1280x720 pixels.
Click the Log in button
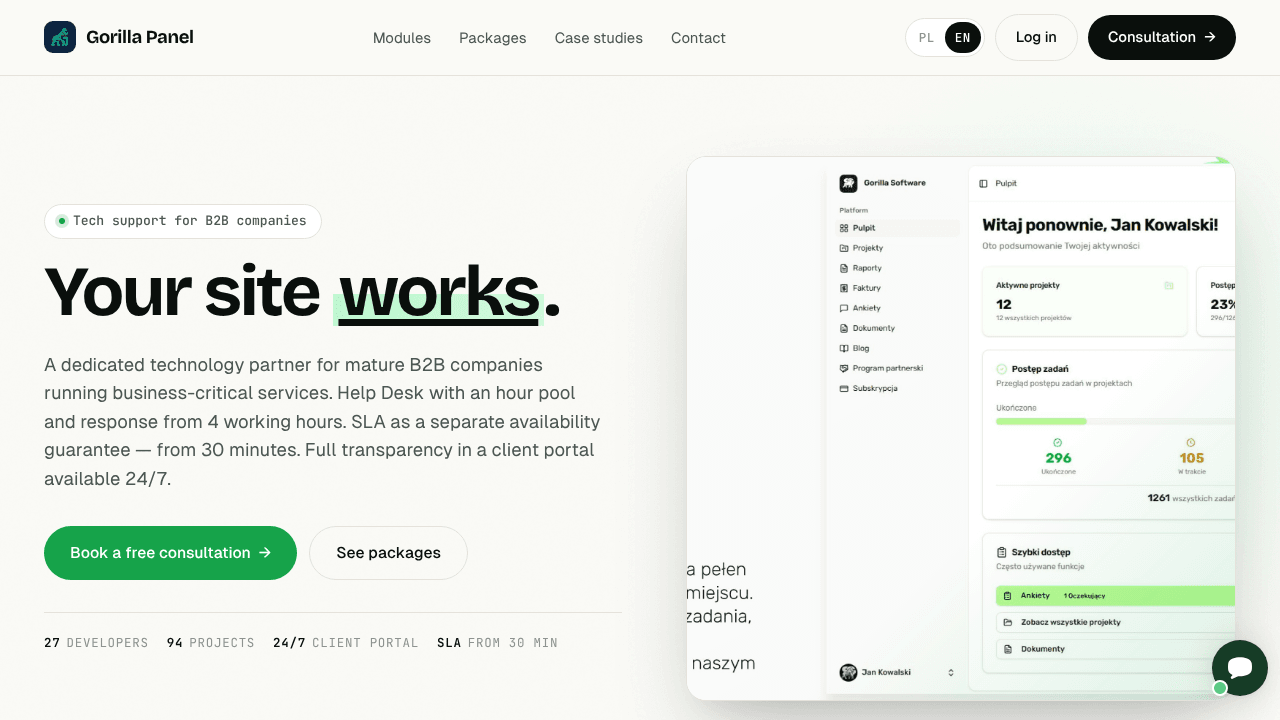(x=1036, y=37)
